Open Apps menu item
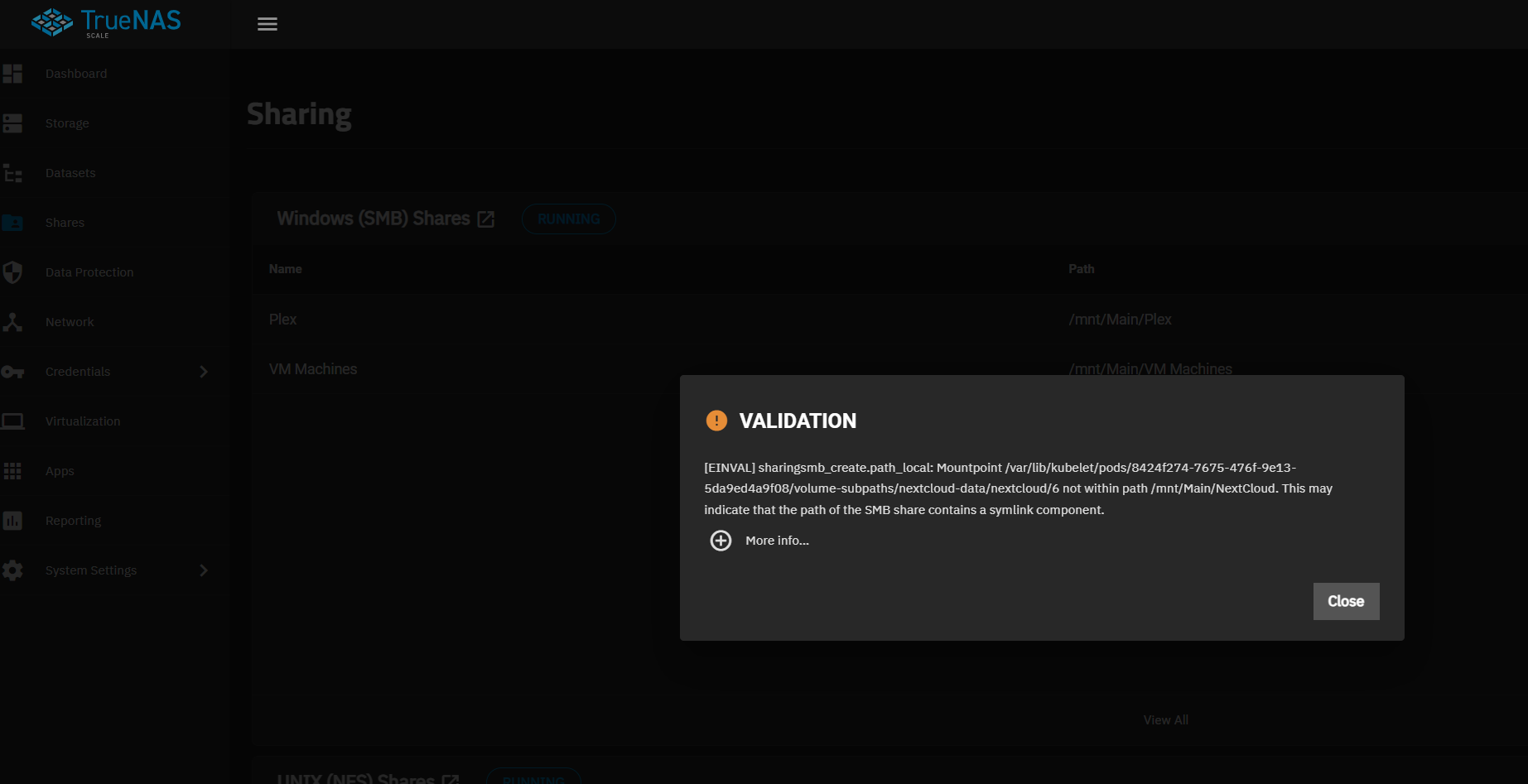This screenshot has height=784, width=1528. [x=60, y=471]
